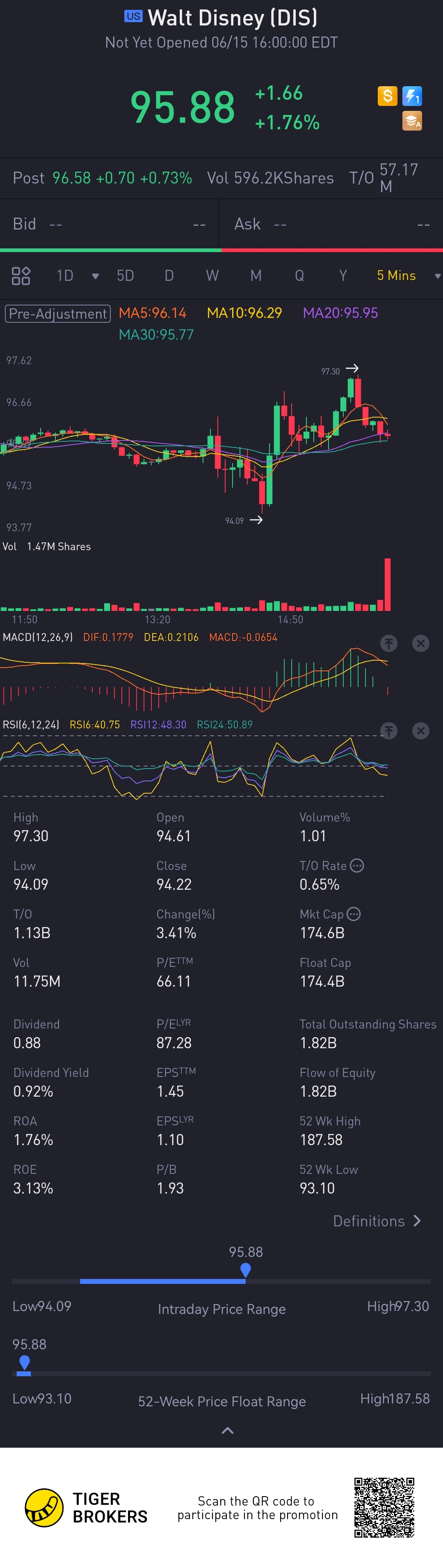Tap the Vol 1.47M Shares label

(46, 546)
